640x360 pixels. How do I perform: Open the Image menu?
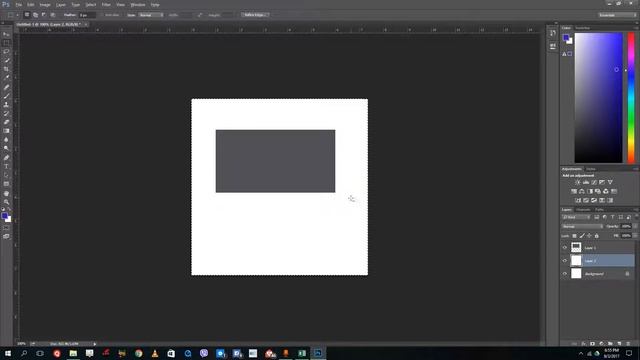point(45,5)
